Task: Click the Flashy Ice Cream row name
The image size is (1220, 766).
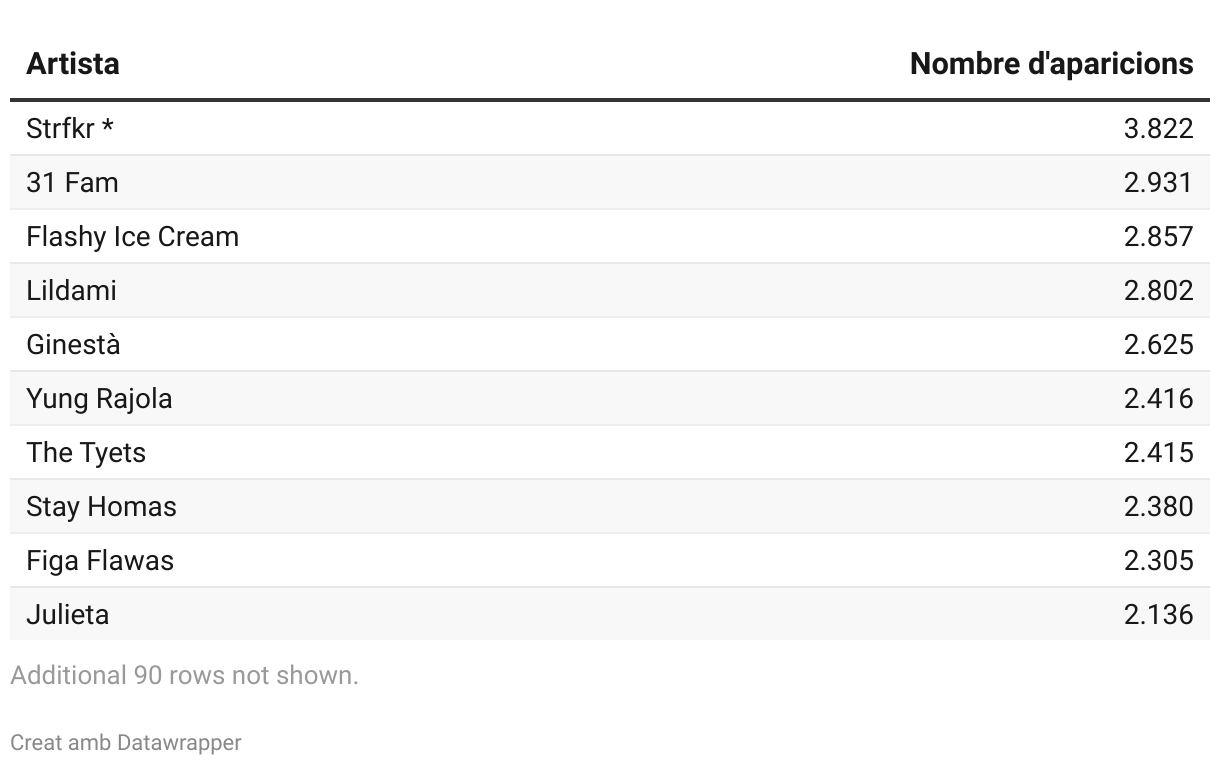Action: pyautogui.click(x=133, y=237)
